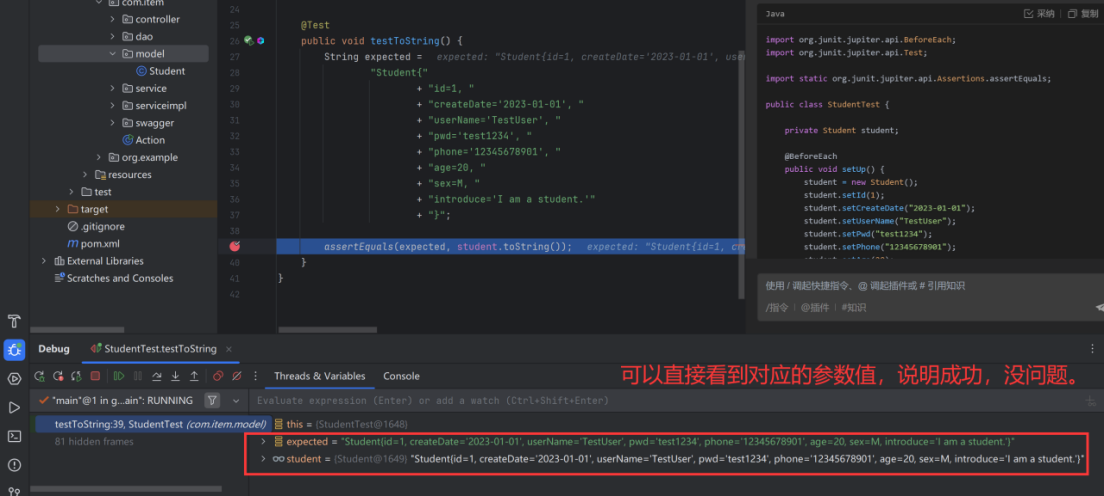Click the Step Over debugger icon
The width and height of the screenshot is (1104, 496).
[157, 376]
